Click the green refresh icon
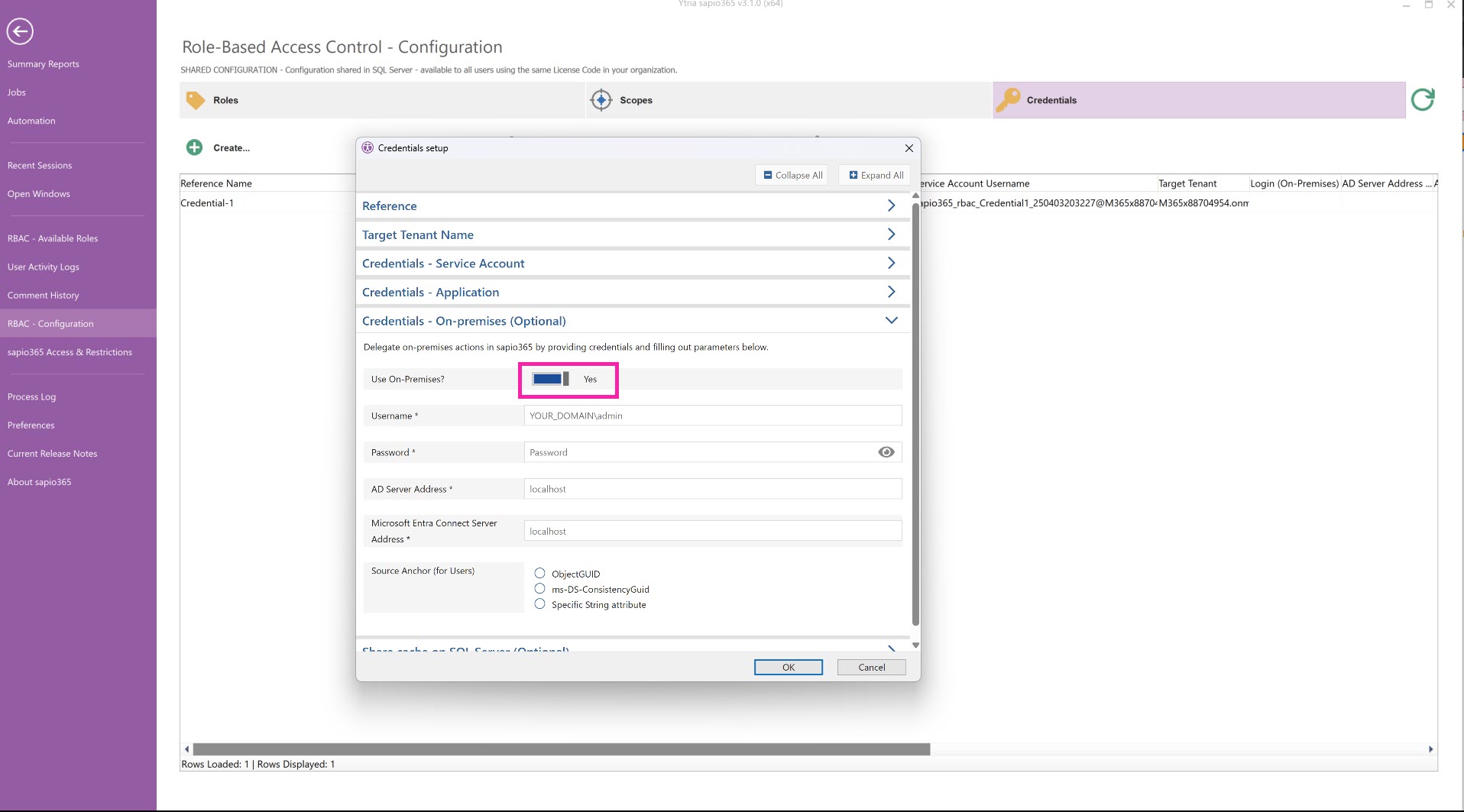The width and height of the screenshot is (1464, 812). (1422, 100)
